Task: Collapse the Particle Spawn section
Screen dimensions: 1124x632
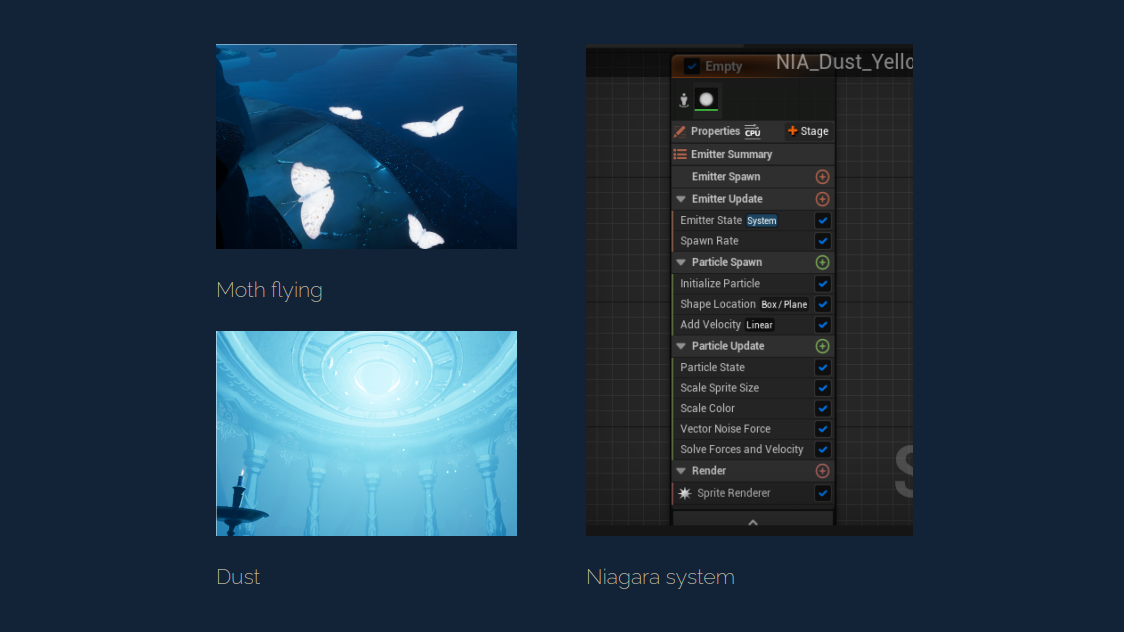Action: click(681, 262)
